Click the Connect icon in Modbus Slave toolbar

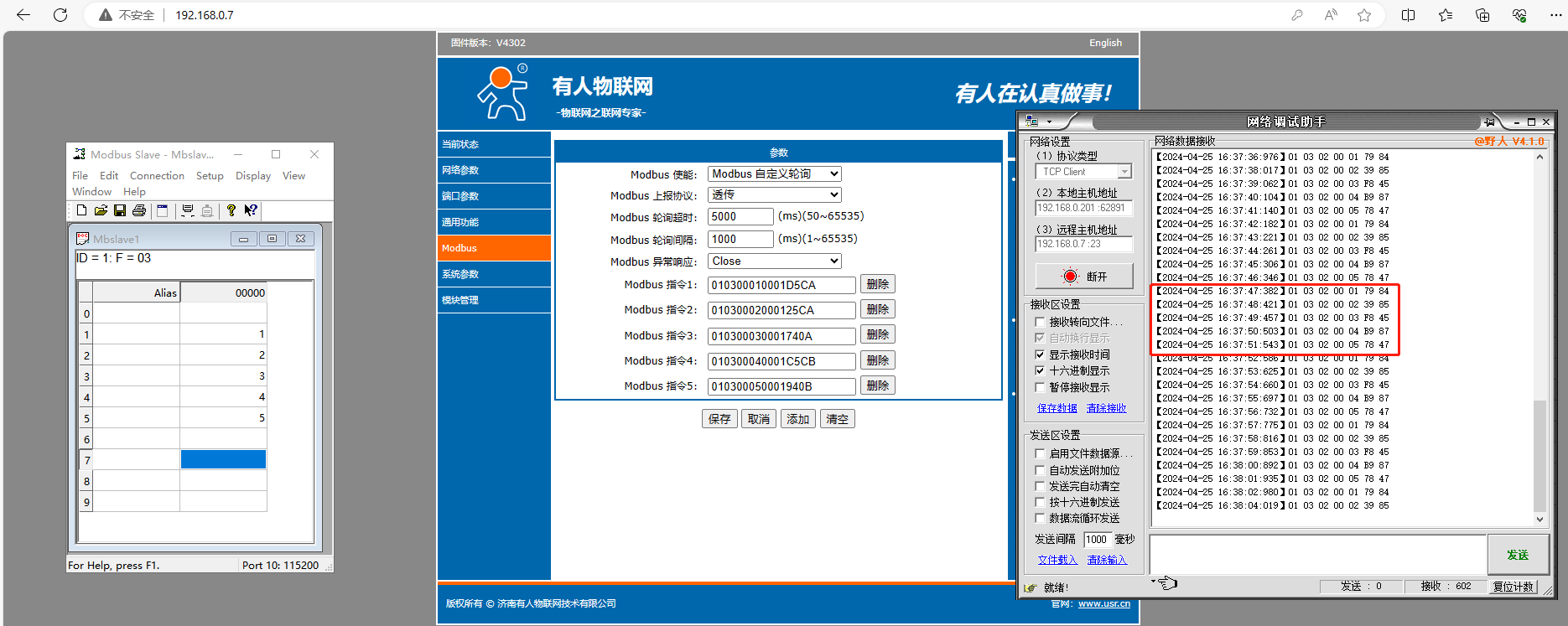(188, 210)
